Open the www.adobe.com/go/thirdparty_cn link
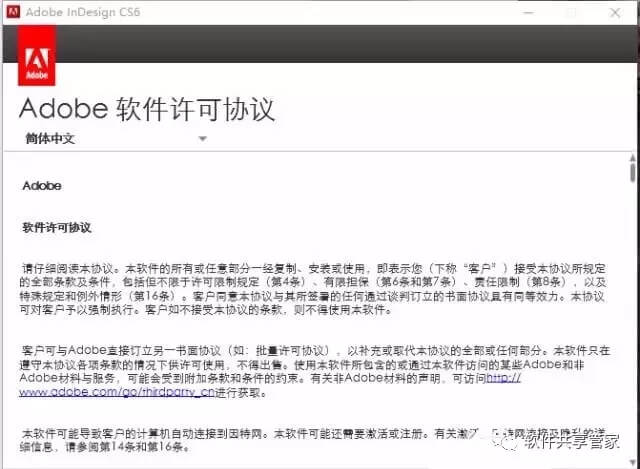This screenshot has width=640, height=469. click(x=117, y=392)
